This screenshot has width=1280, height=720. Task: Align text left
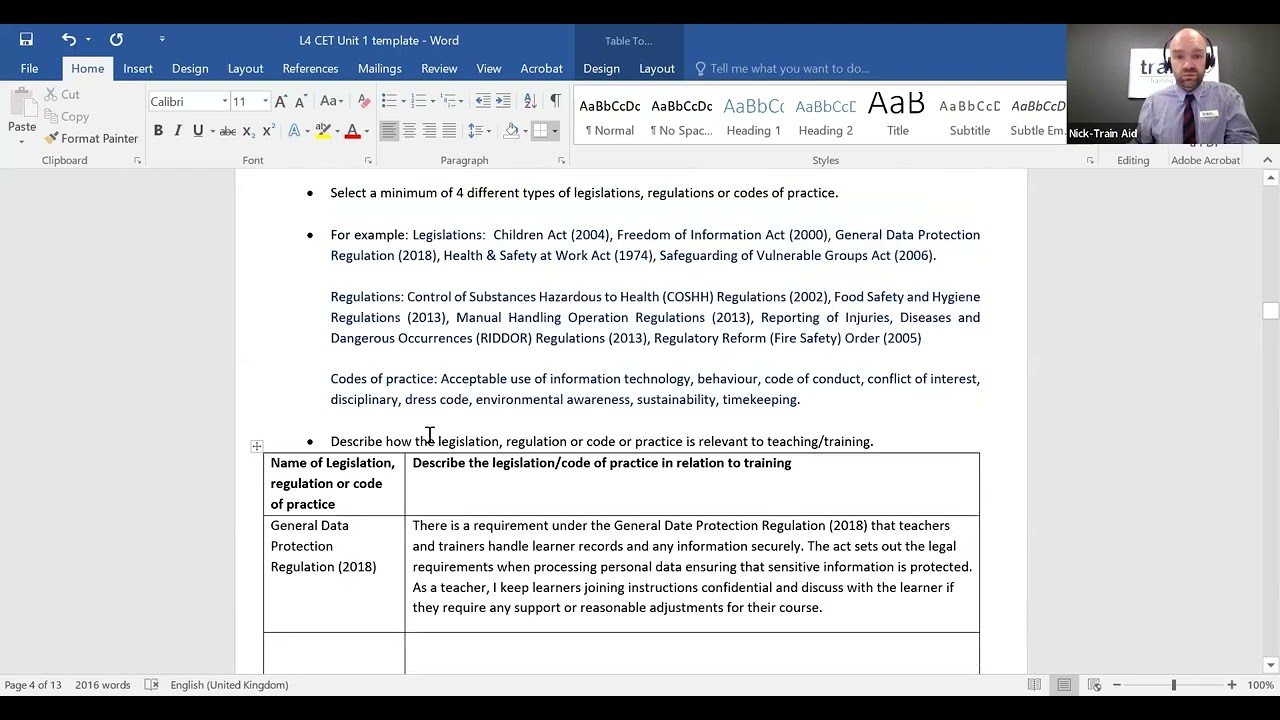pos(389,131)
